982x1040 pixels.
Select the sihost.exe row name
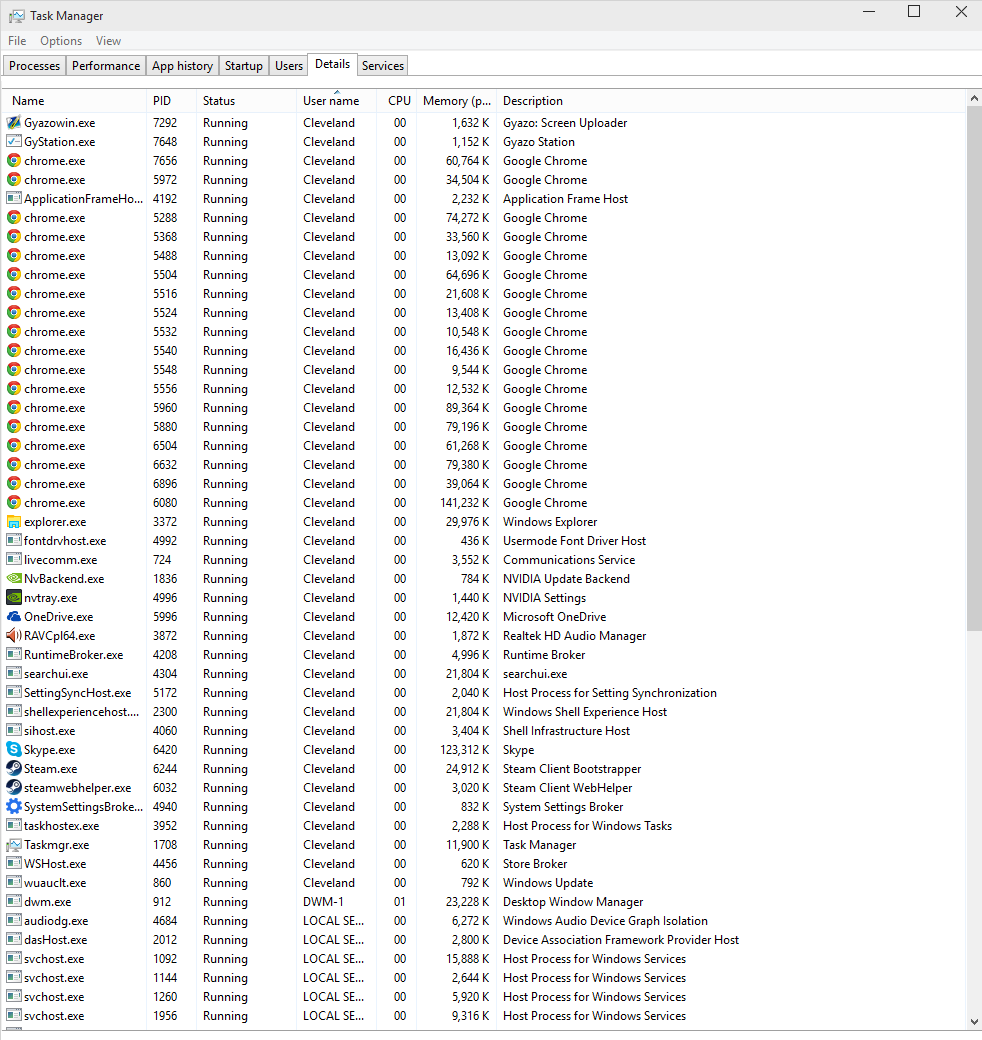tap(50, 731)
